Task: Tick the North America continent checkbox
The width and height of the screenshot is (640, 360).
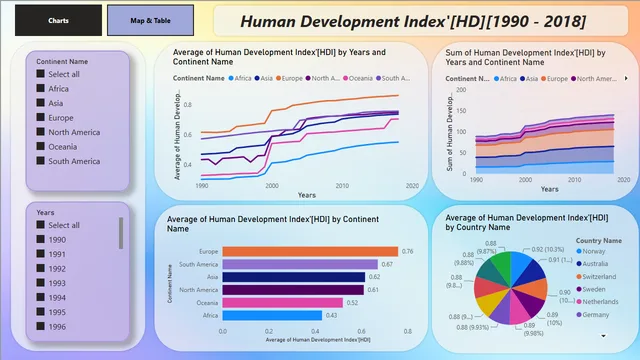Action: (x=40, y=131)
